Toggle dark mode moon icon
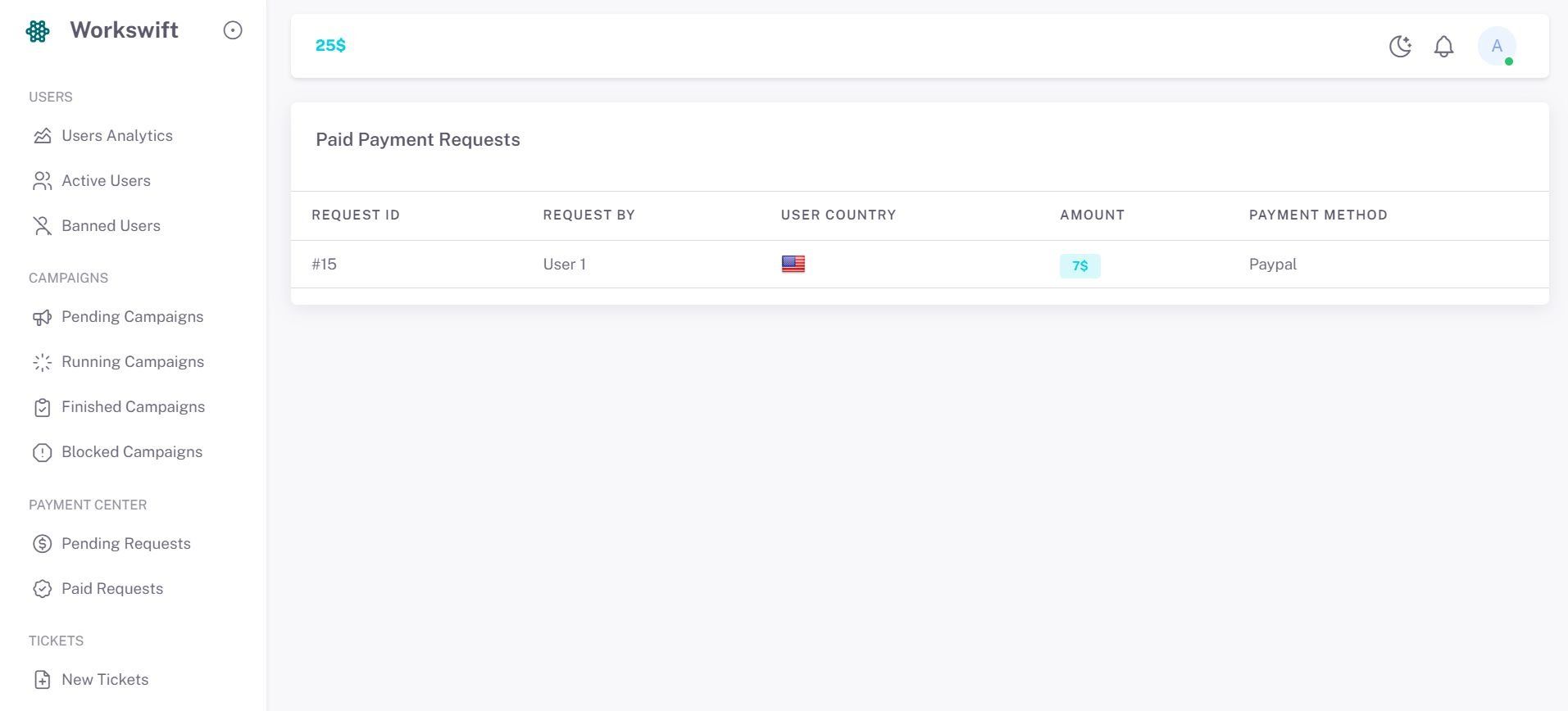Screen dimensions: 1568x711 click(1400, 47)
